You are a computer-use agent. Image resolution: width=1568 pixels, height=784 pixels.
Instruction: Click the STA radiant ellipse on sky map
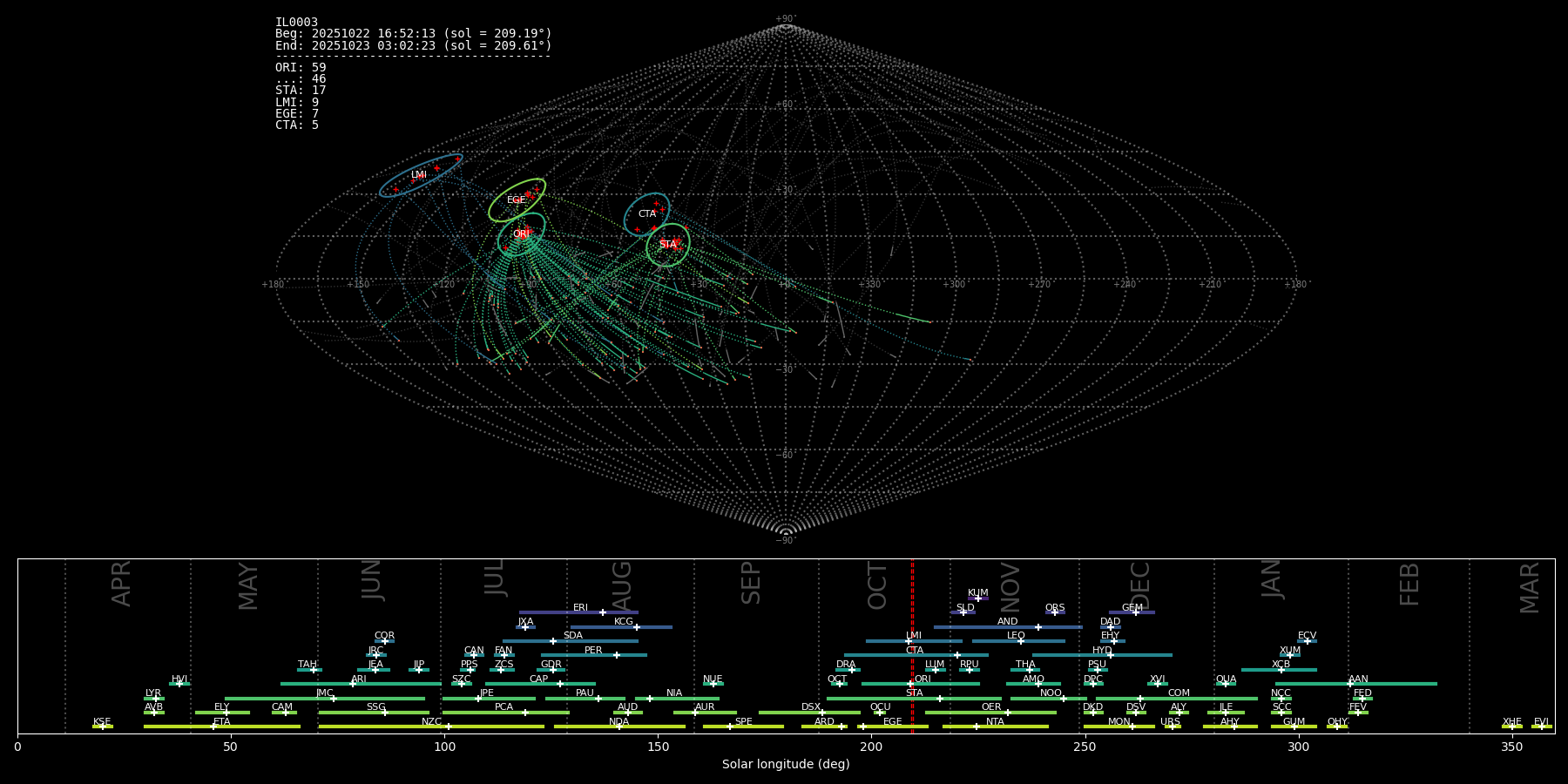pos(668,245)
